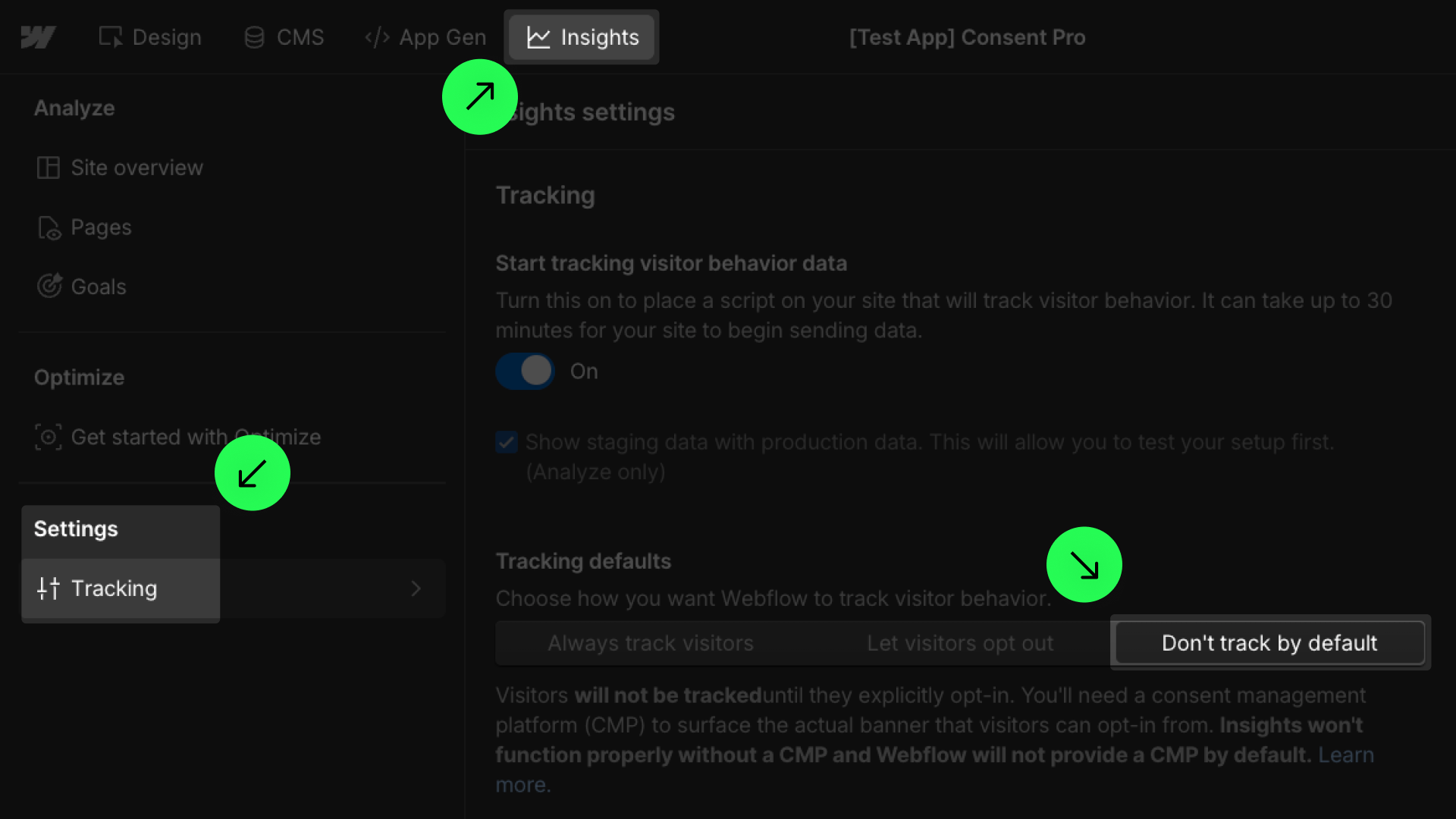Click the Tracking sliders icon

[x=49, y=588]
